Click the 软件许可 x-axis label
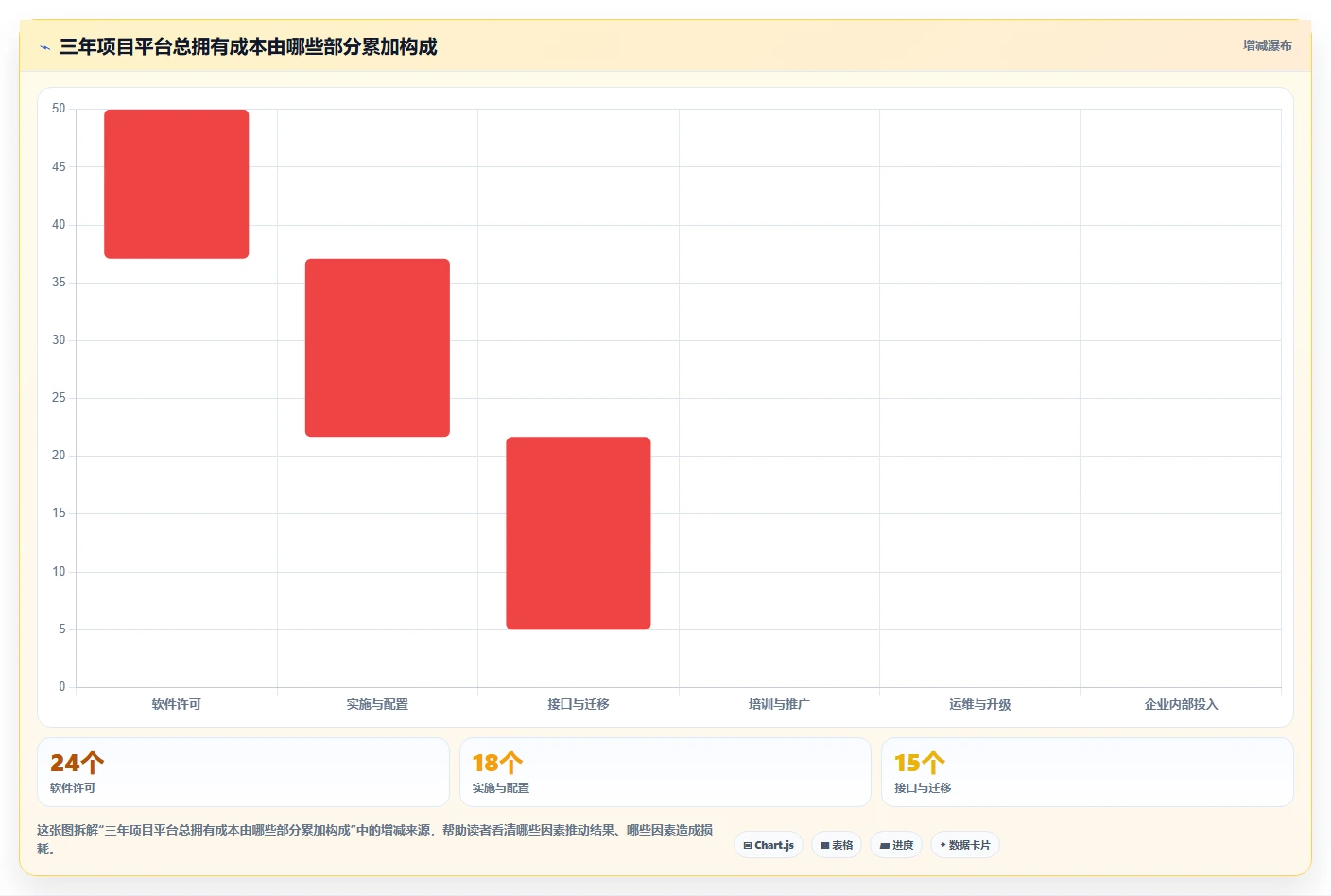Viewport: 1331px width, 896px height. pyautogui.click(x=177, y=704)
